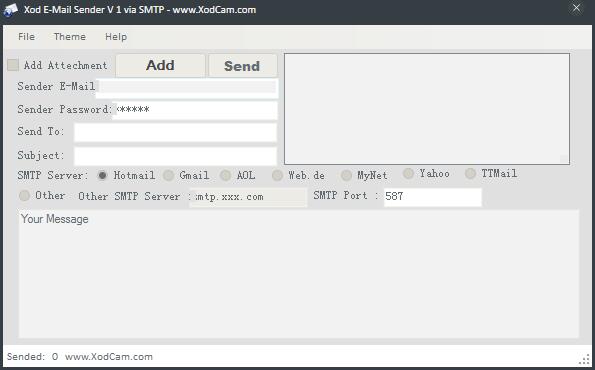Image resolution: width=595 pixels, height=370 pixels.
Task: Open the File menu
Action: pyautogui.click(x=27, y=37)
